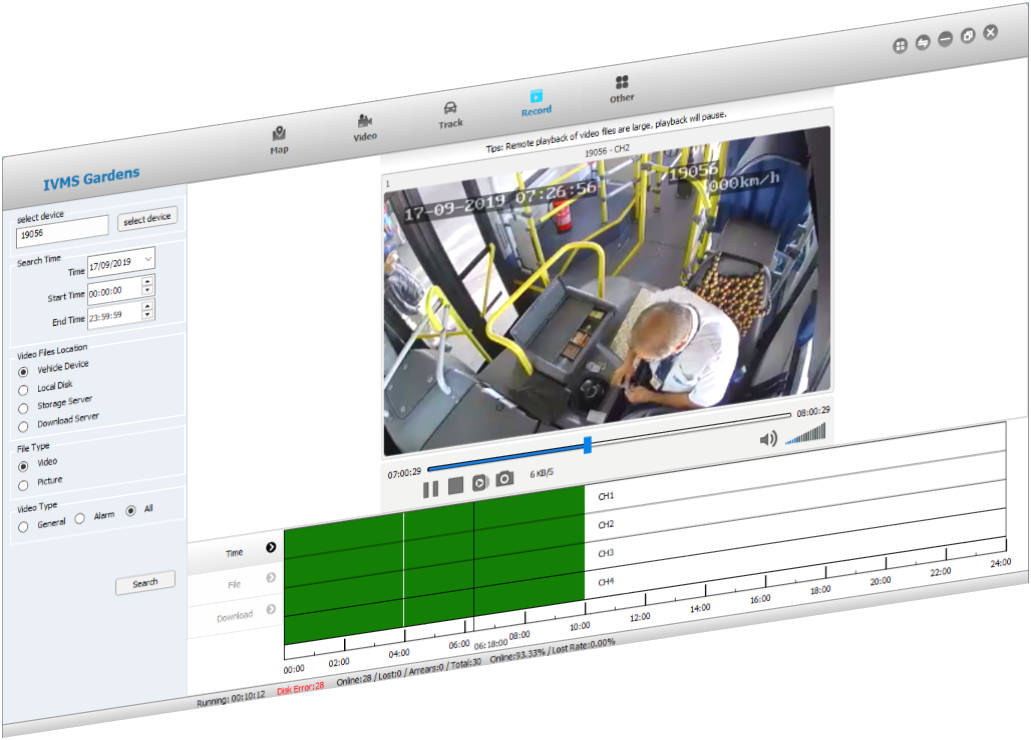This screenshot has height=740, width=1031.
Task: Open the Video camera icon tab
Action: (365, 120)
